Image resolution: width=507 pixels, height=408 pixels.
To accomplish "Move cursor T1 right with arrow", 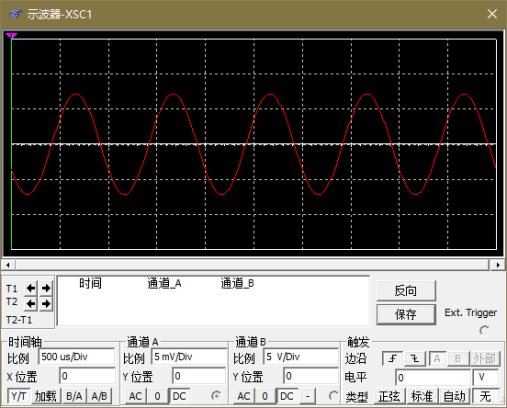I will click(x=46, y=288).
